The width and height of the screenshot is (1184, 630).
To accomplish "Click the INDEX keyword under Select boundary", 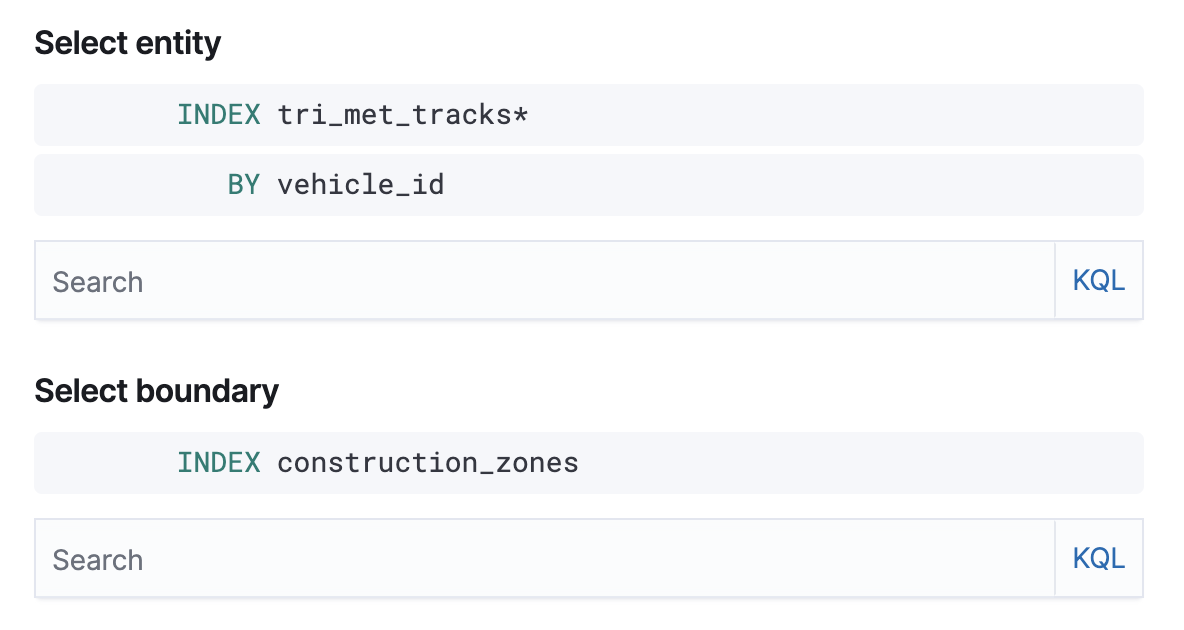I will (218, 462).
